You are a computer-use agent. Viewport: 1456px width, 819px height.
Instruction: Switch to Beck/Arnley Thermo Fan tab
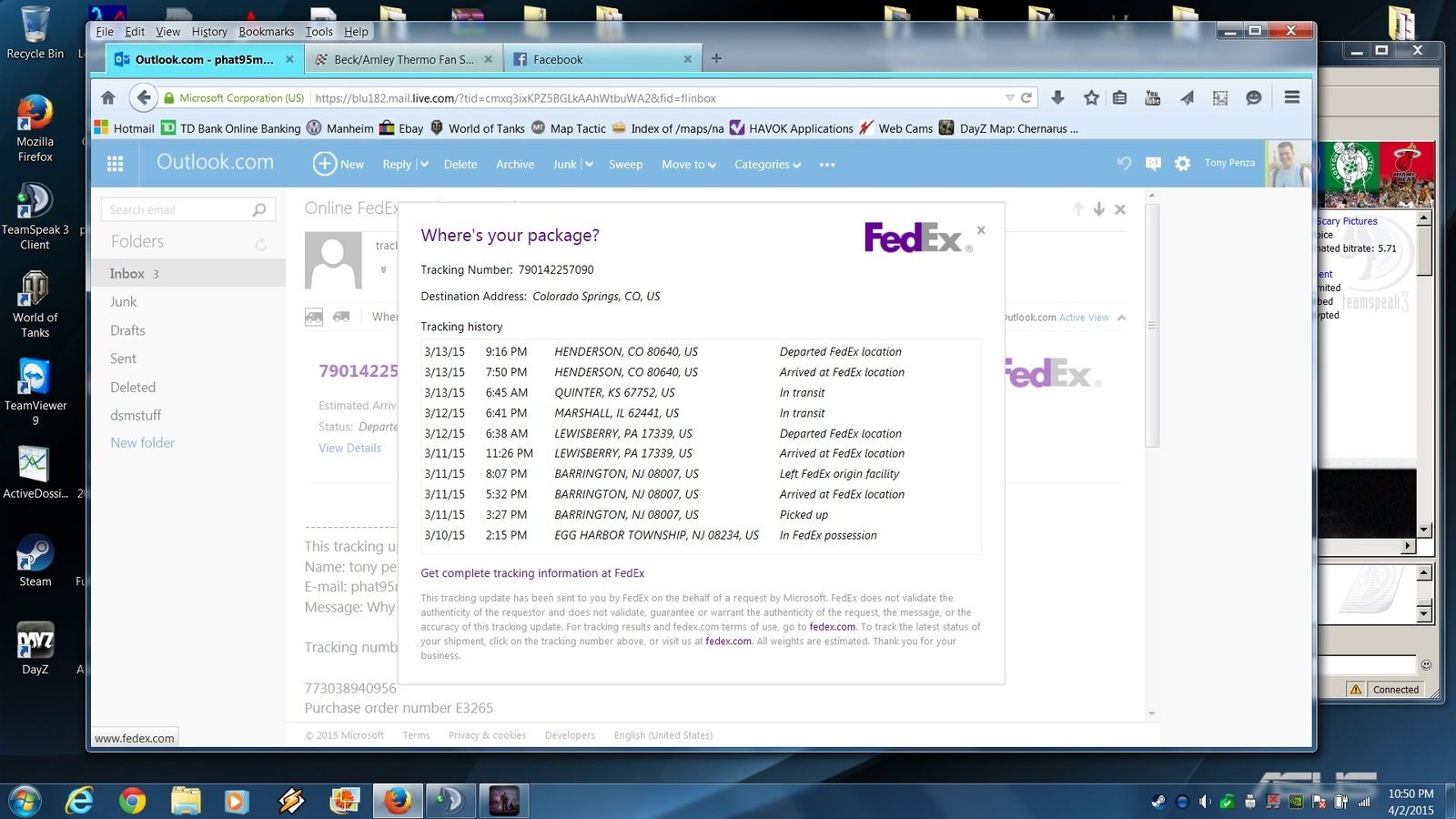click(404, 59)
